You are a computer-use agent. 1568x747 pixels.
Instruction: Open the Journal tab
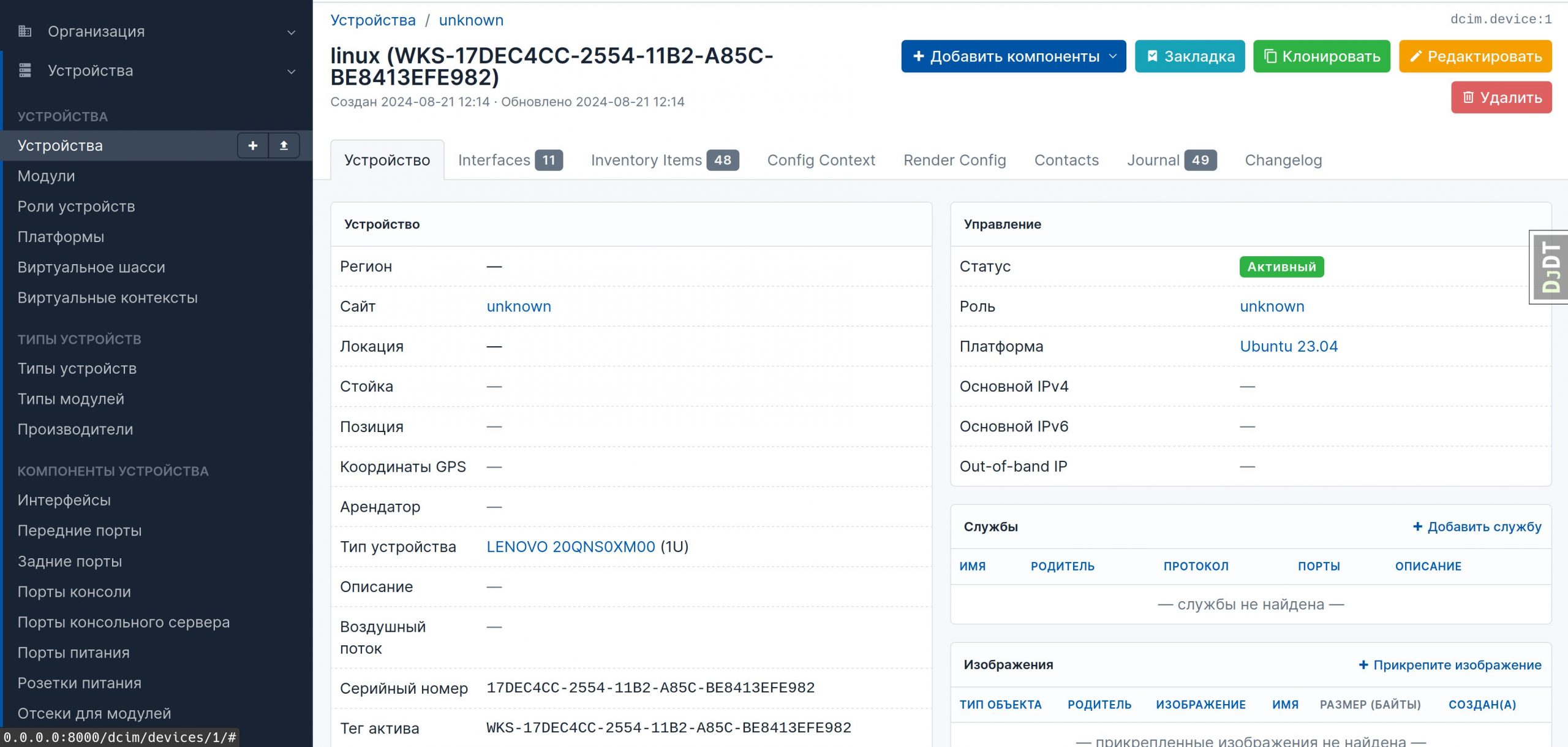coord(1172,160)
